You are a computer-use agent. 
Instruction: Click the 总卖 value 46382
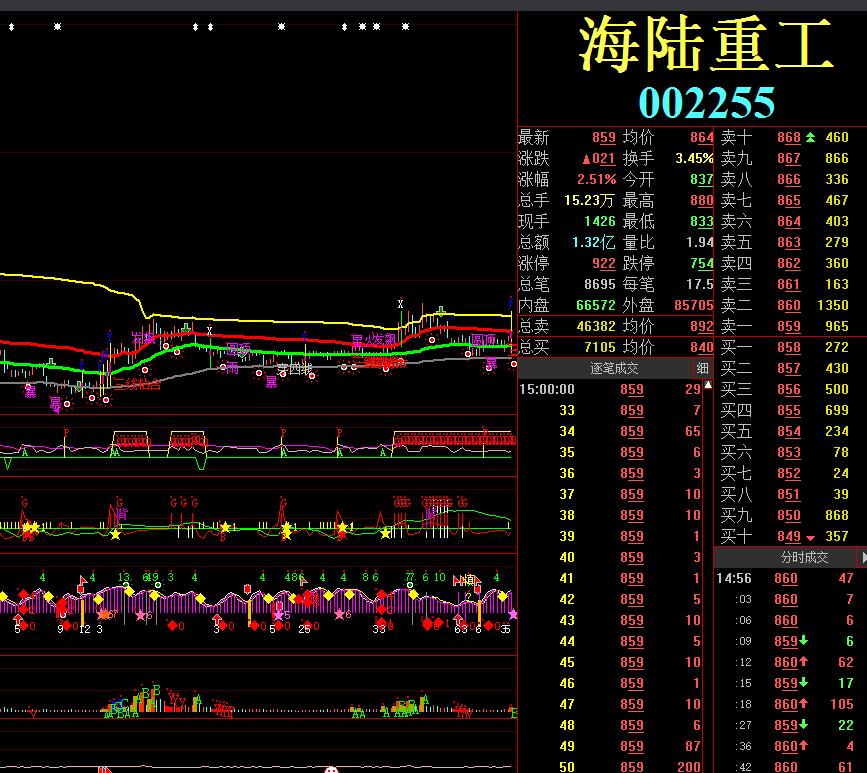[596, 326]
